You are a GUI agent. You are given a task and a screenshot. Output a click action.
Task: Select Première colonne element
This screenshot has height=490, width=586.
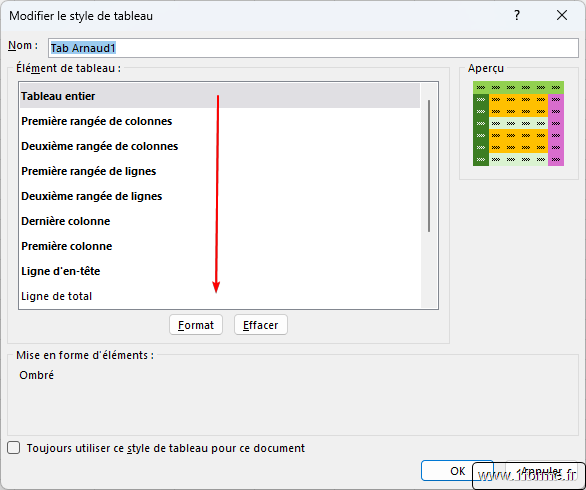(220, 246)
